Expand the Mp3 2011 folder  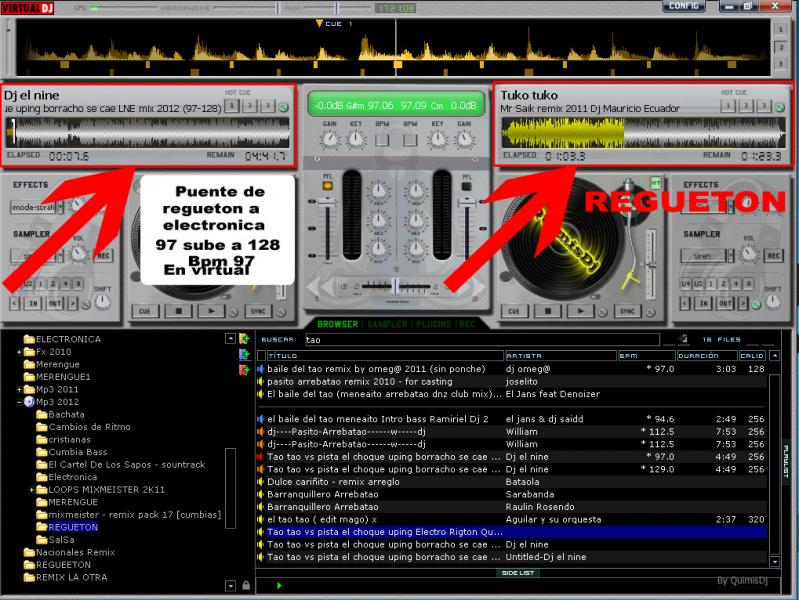click(19, 389)
